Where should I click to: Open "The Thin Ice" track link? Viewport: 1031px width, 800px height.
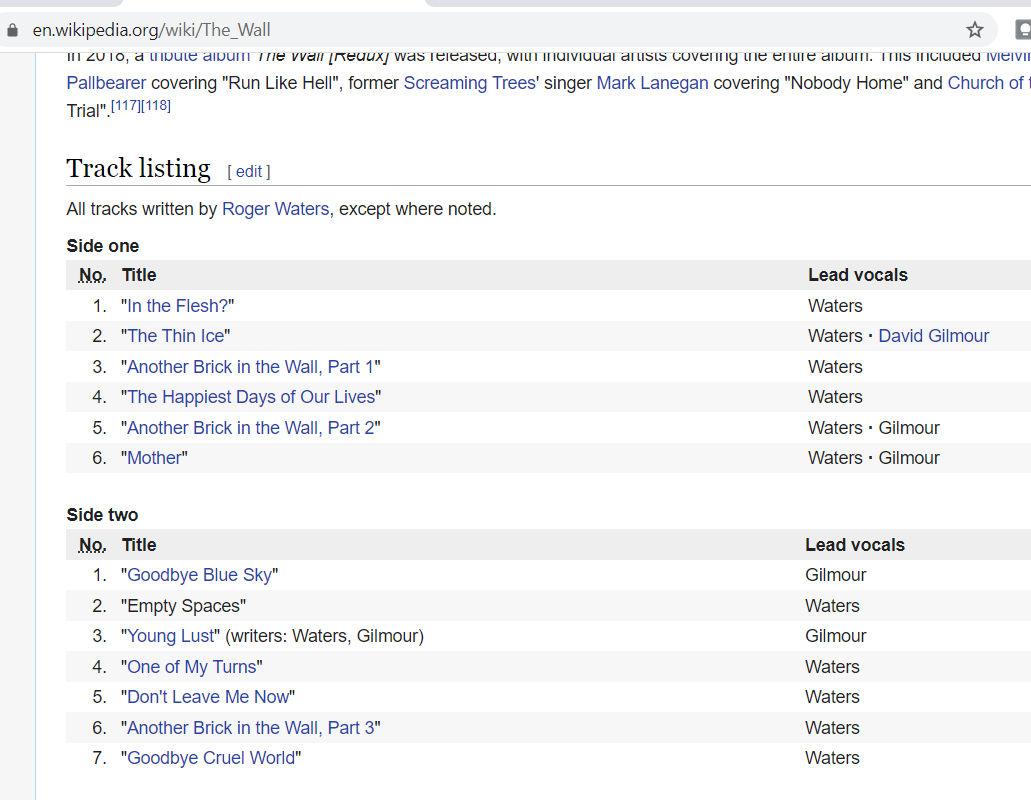(176, 336)
